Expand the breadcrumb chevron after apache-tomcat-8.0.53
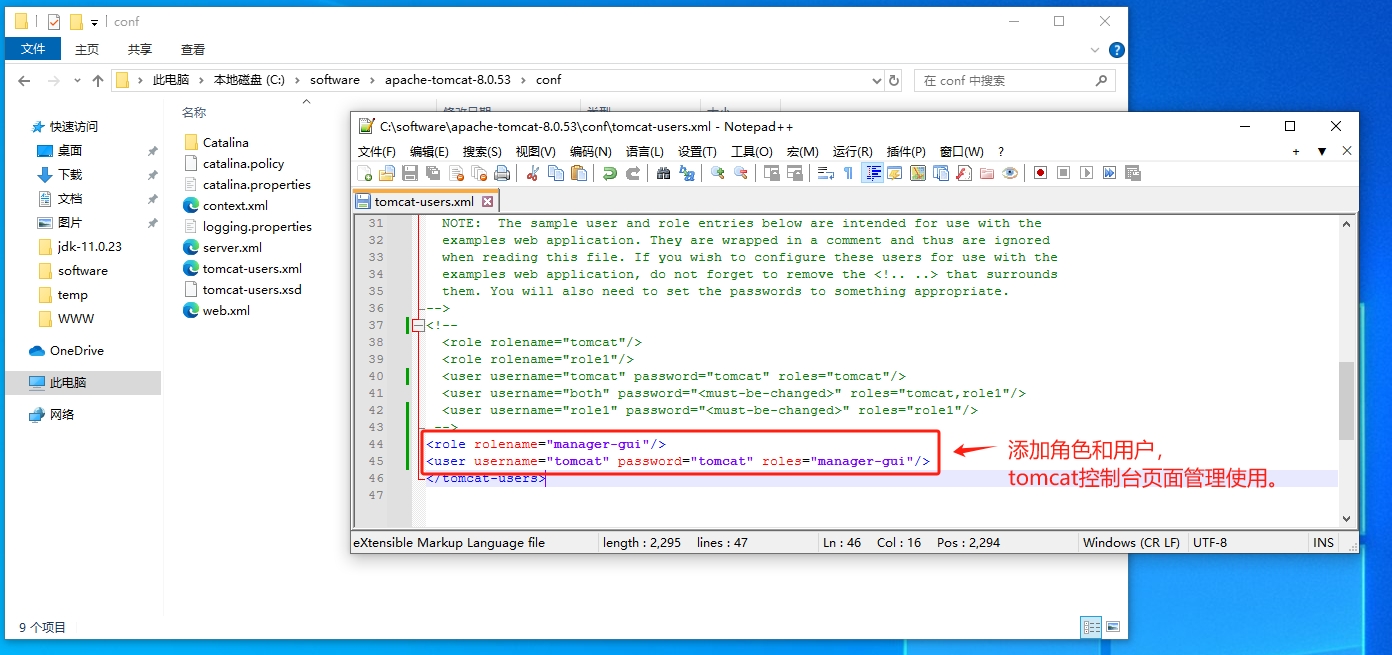Image resolution: width=1392 pixels, height=655 pixels. tap(523, 80)
